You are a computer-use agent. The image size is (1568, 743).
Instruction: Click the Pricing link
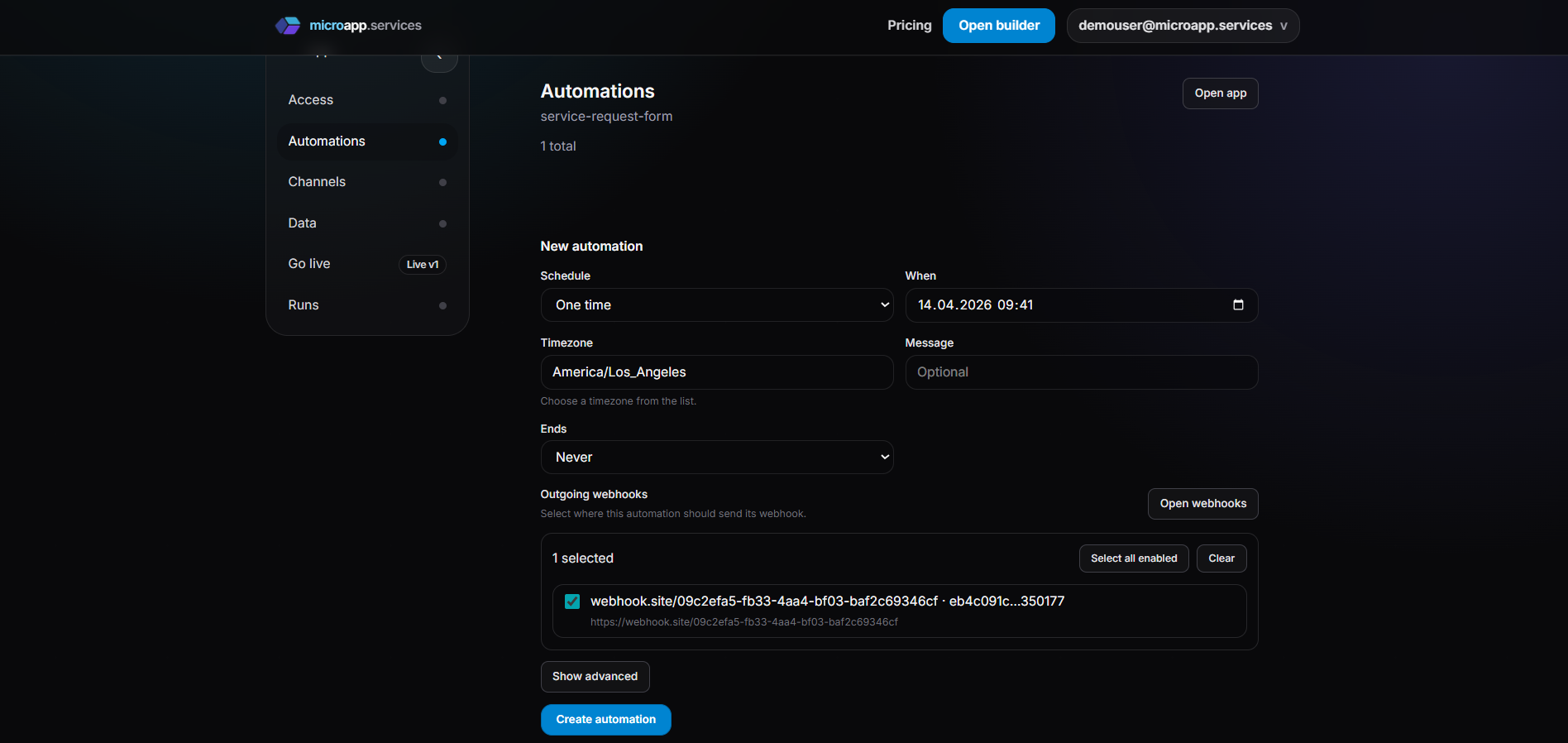point(909,26)
